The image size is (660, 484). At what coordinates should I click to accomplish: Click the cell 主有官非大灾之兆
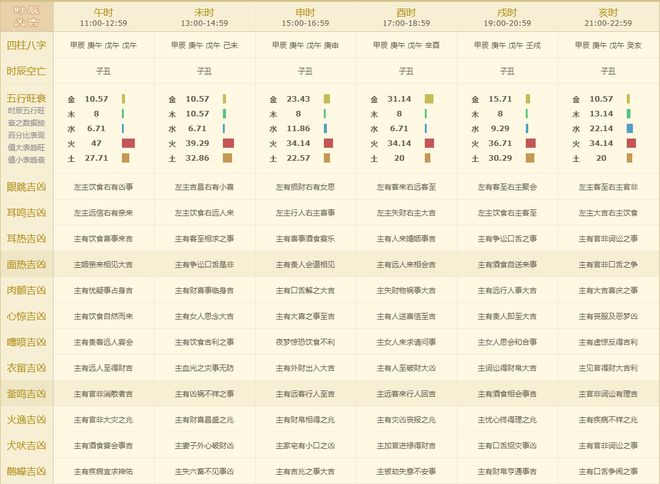tap(104, 420)
